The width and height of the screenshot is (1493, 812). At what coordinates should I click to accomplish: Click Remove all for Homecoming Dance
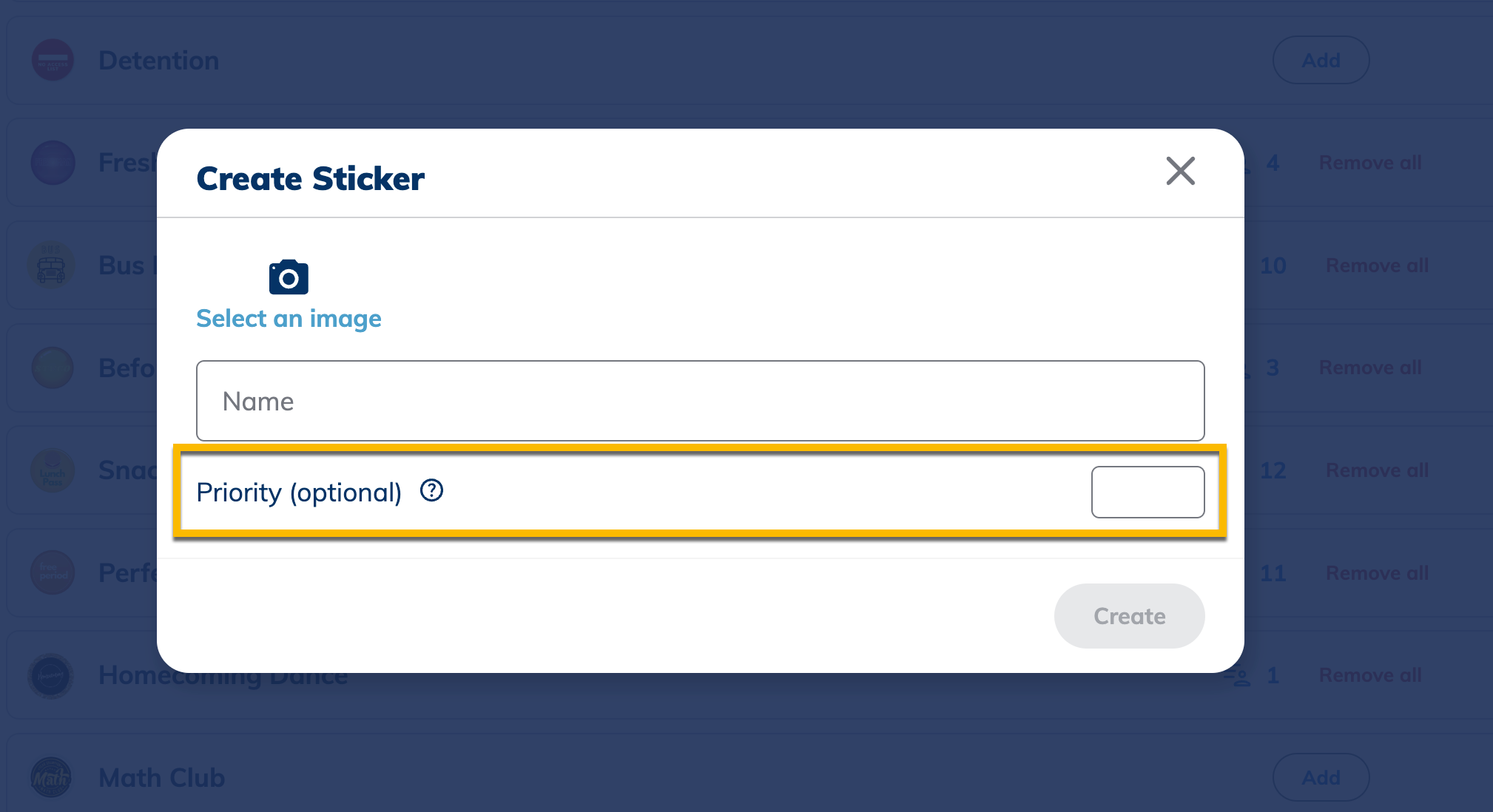click(1370, 675)
